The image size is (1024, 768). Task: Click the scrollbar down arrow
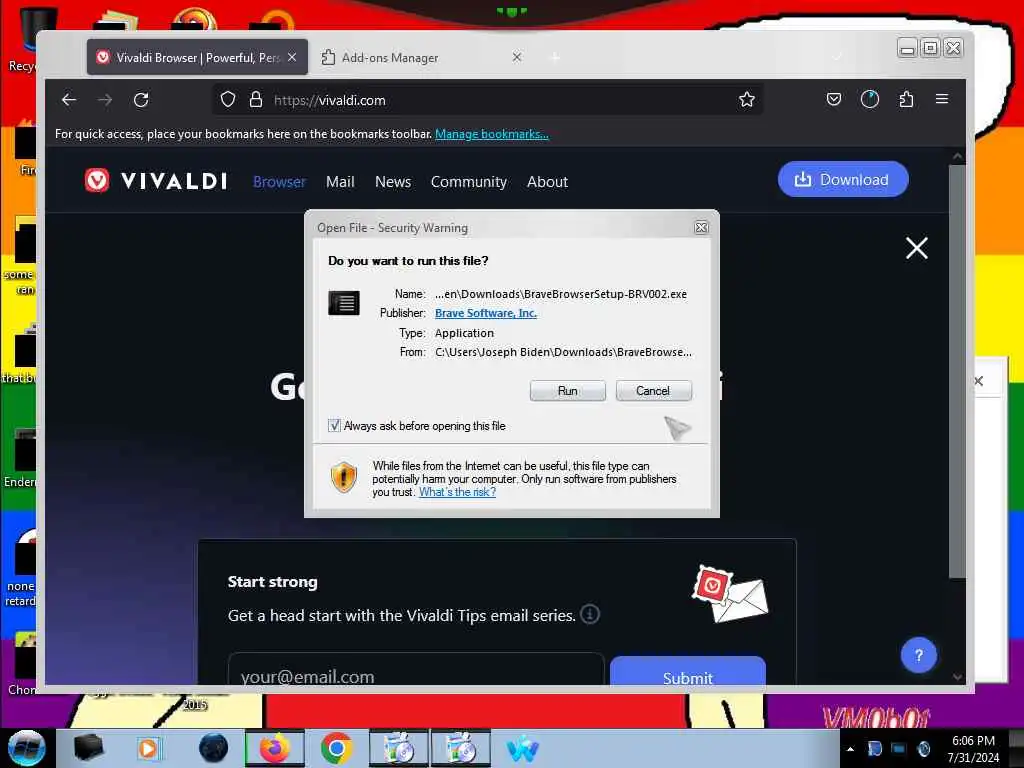(957, 677)
